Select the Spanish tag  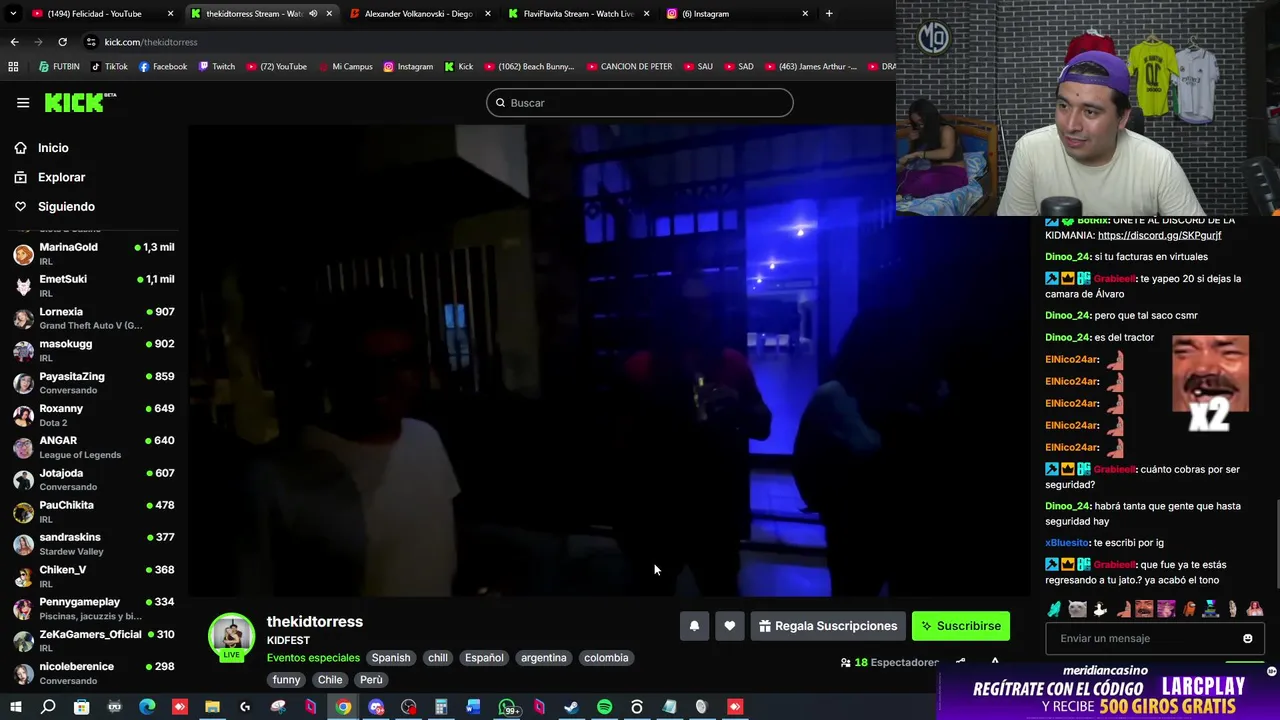point(391,658)
